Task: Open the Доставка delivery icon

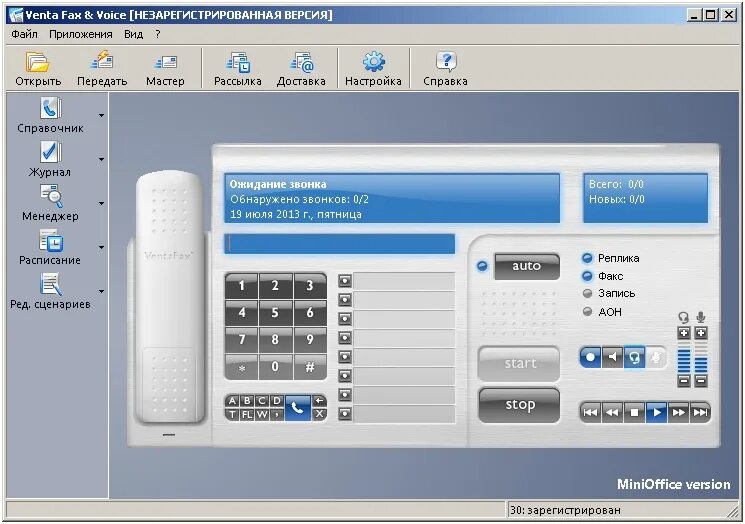Action: pyautogui.click(x=301, y=68)
